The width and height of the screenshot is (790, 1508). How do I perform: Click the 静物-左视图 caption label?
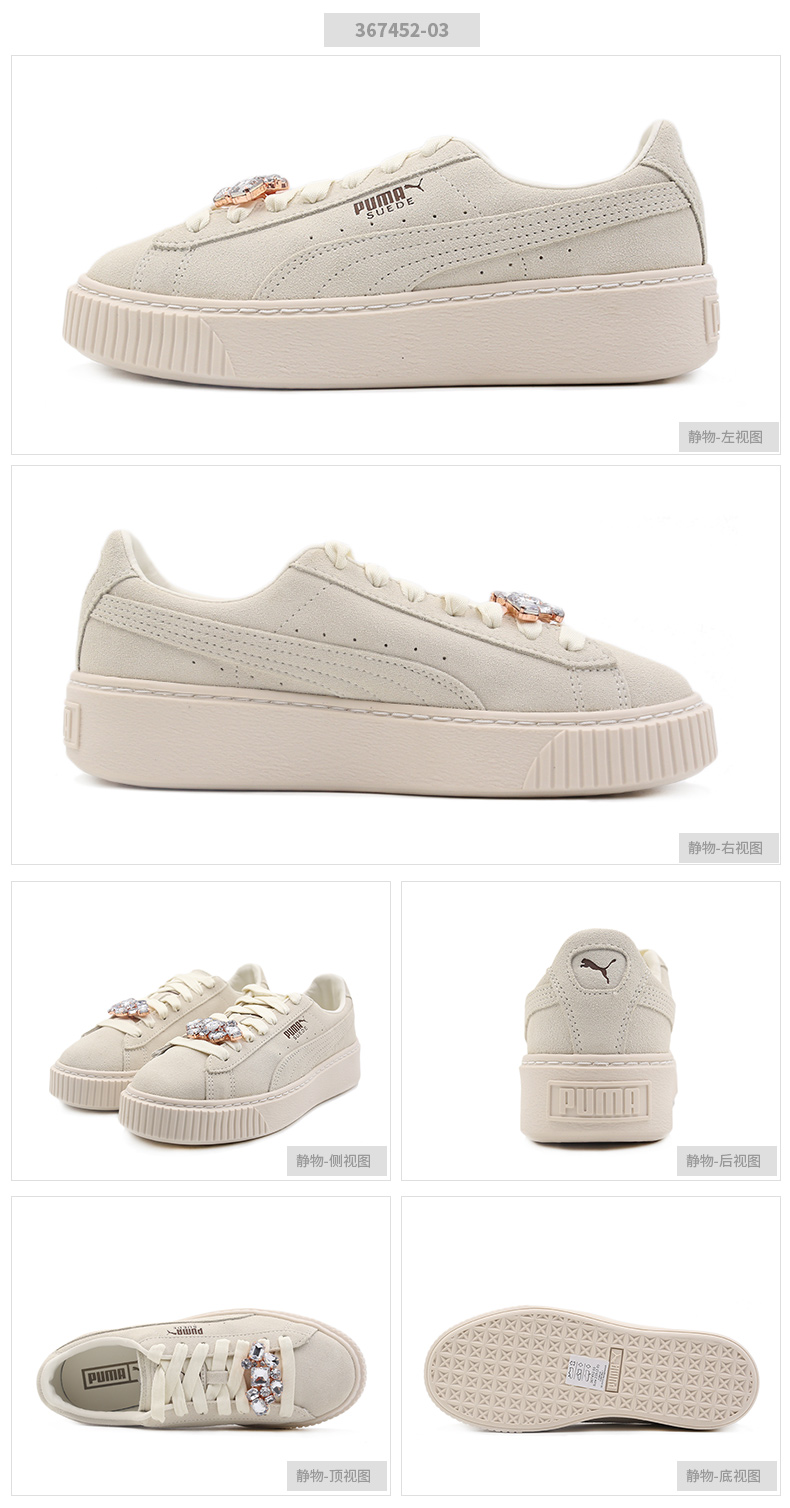(x=729, y=437)
